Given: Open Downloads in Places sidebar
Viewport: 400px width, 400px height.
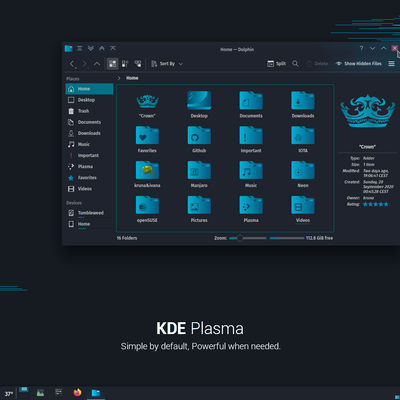Looking at the screenshot, I should pyautogui.click(x=89, y=133).
